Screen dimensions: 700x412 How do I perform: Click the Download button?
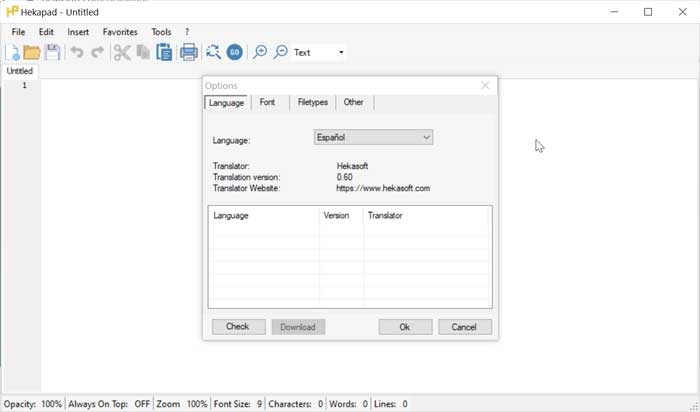(x=298, y=327)
